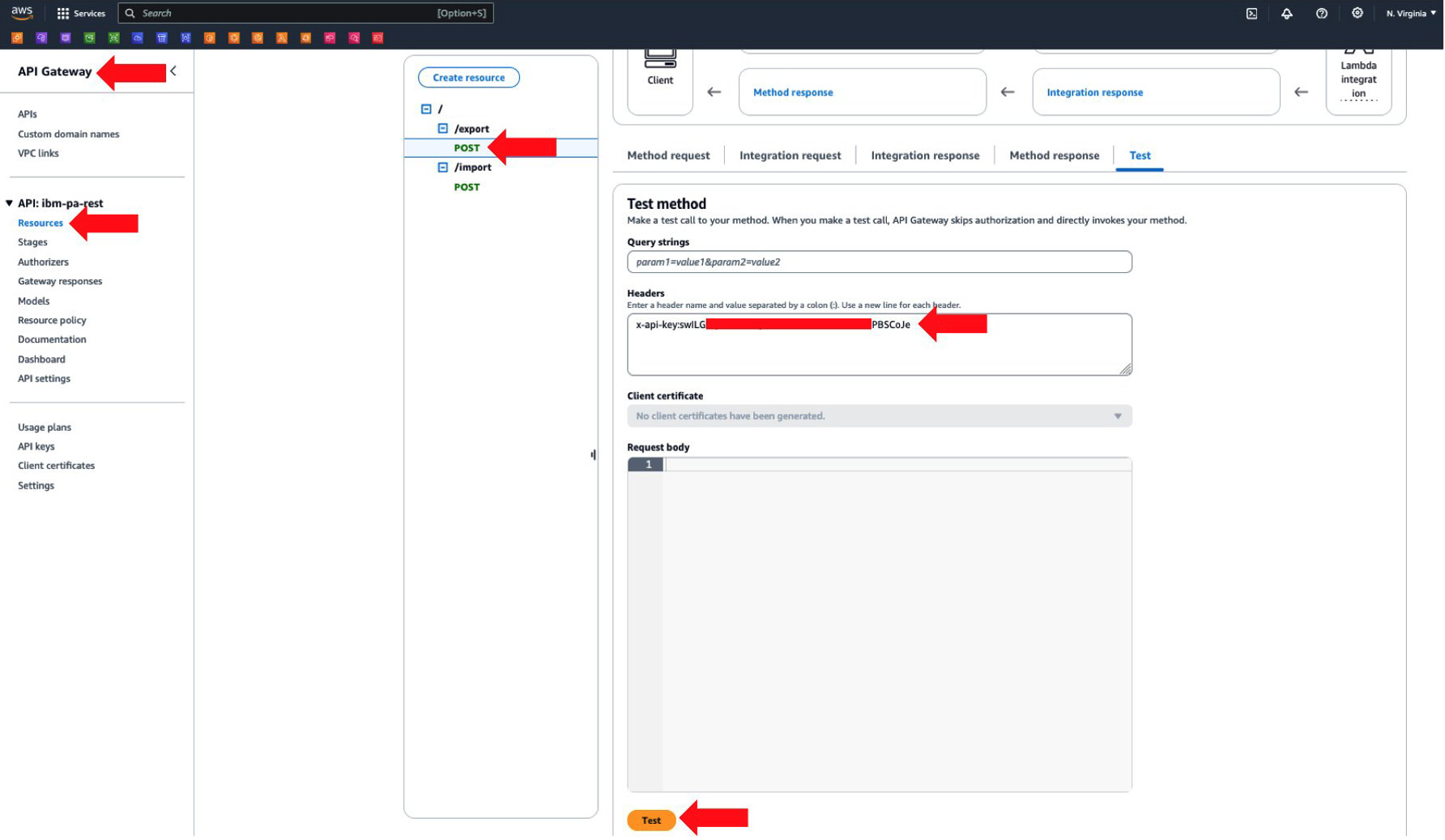Click the leftmost orange favorites shortcut icon
Screen dimensions: 1445x840
[17, 38]
